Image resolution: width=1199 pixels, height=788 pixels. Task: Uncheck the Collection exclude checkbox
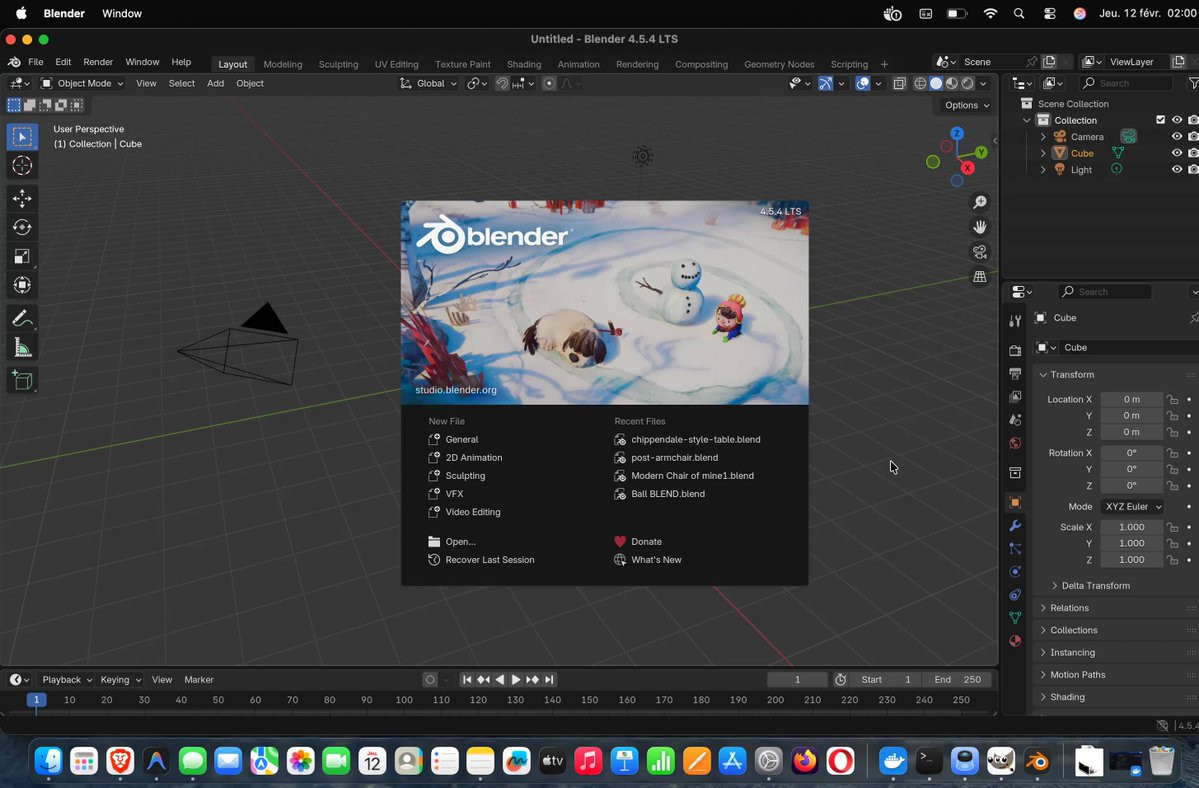pyautogui.click(x=1160, y=120)
